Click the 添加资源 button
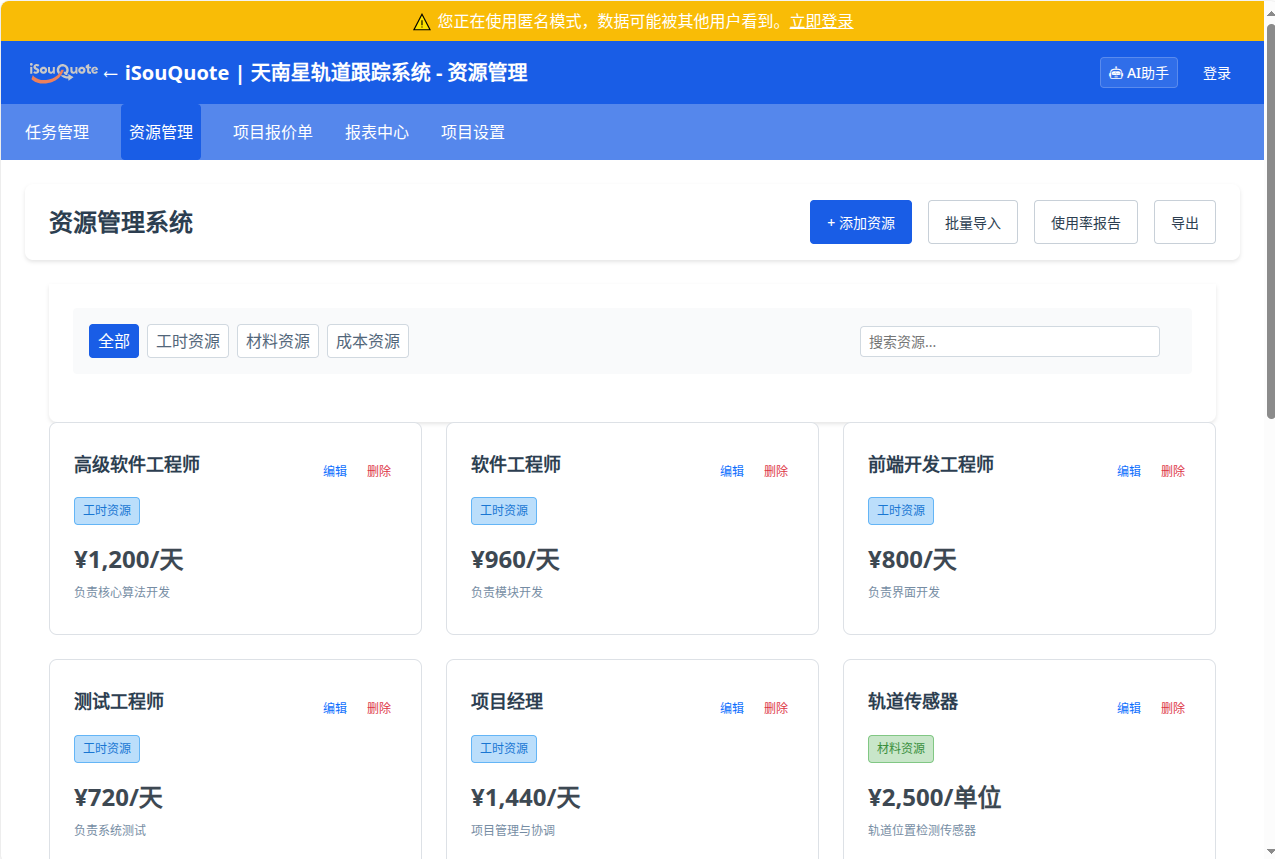Viewport: 1275px width, 859px height. [x=860, y=222]
